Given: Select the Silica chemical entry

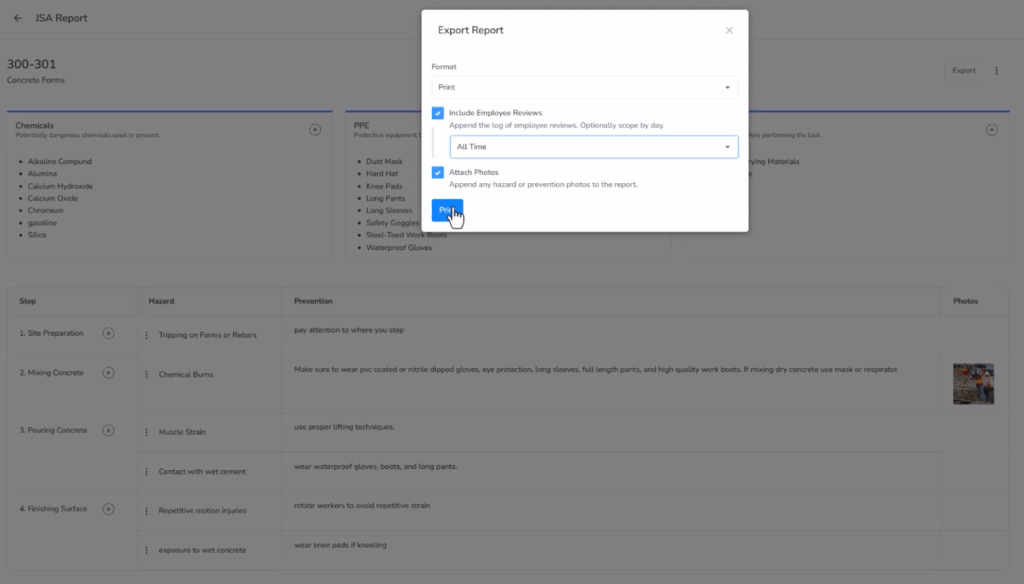Looking at the screenshot, I should [x=37, y=235].
